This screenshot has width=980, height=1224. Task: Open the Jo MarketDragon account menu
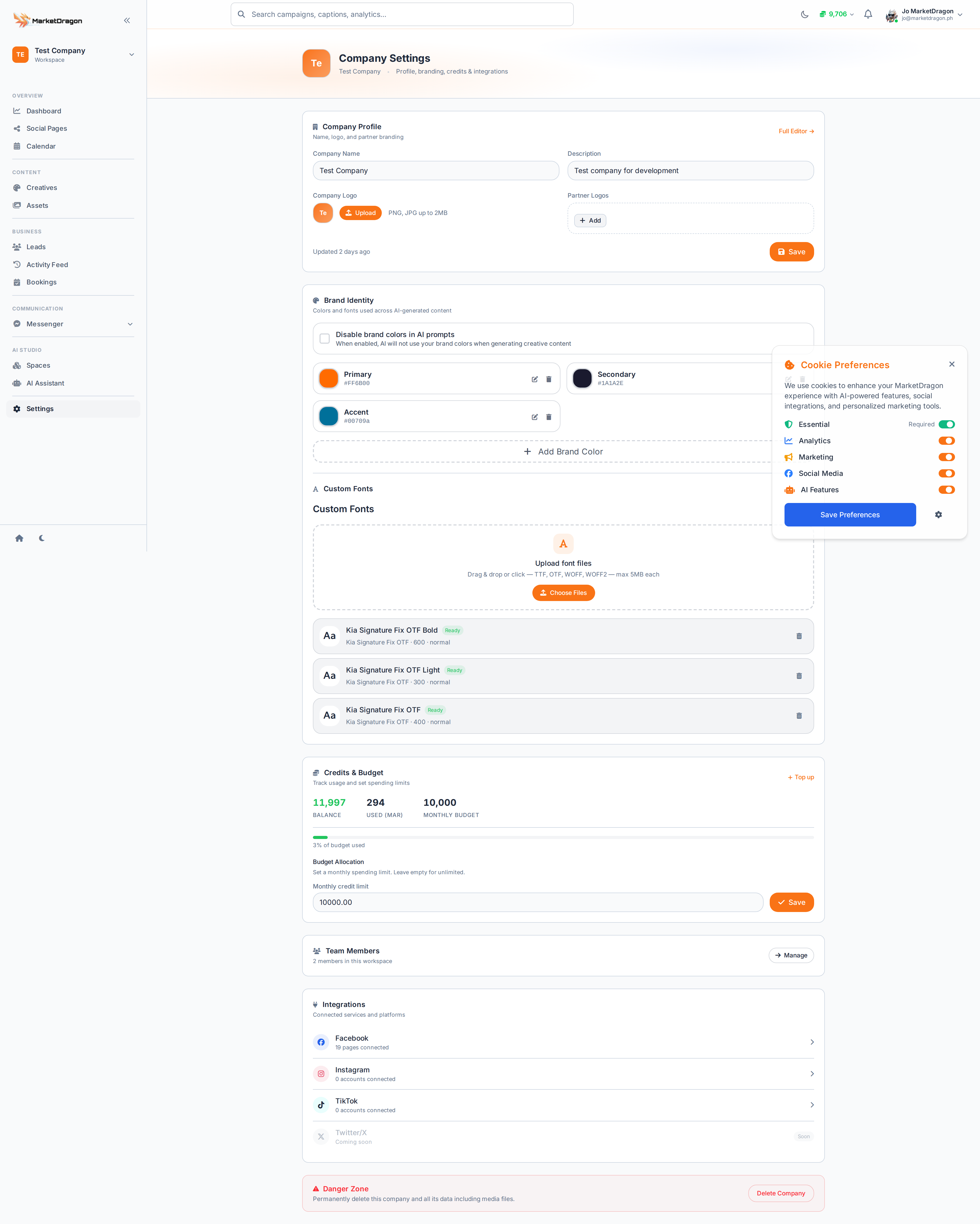pos(924,15)
